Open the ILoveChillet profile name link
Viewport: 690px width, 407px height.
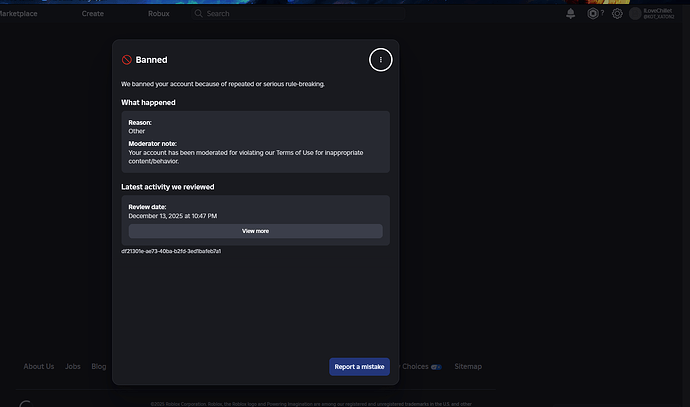(x=657, y=11)
